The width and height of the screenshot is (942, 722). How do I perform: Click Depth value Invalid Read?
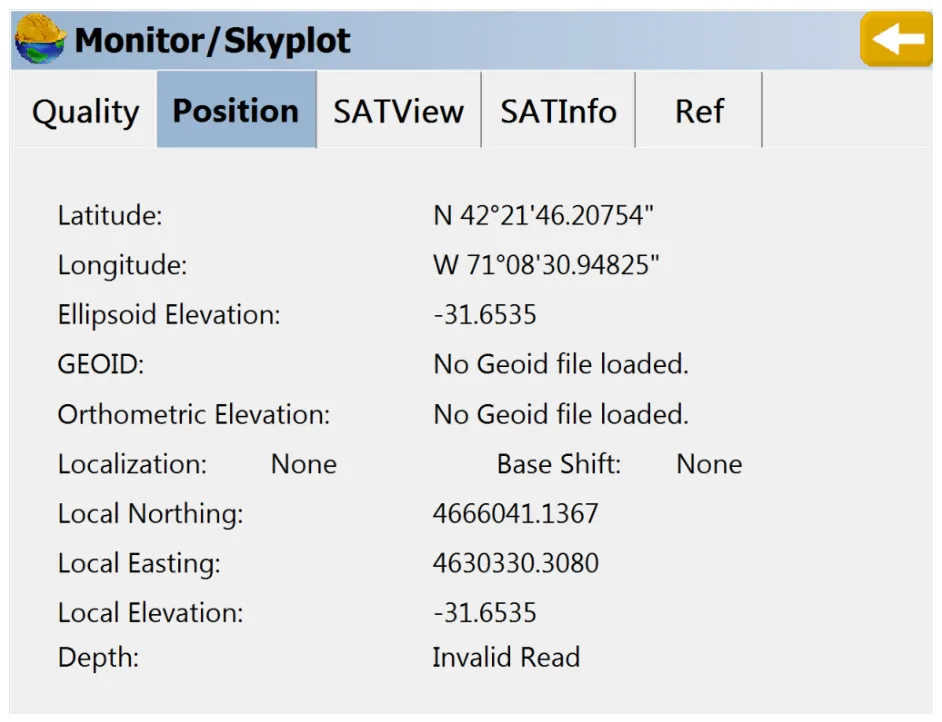click(x=506, y=657)
